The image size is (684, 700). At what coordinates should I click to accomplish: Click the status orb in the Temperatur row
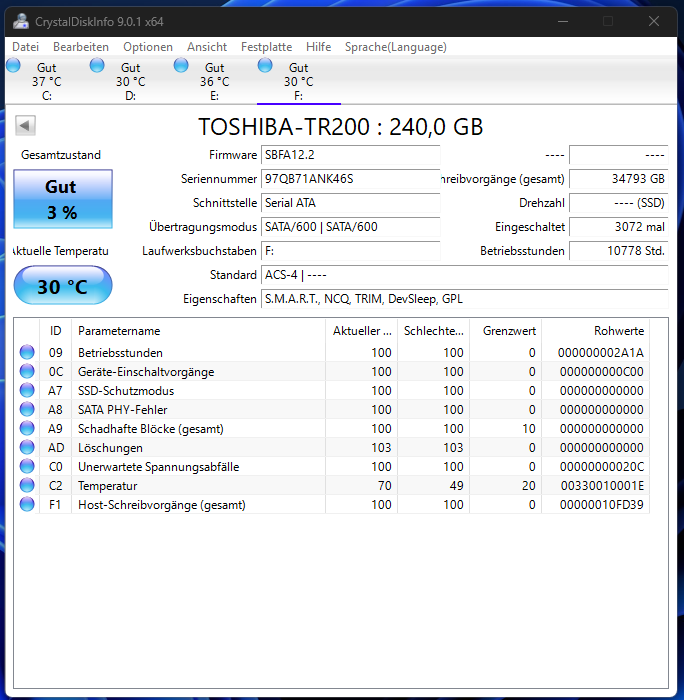[27, 485]
